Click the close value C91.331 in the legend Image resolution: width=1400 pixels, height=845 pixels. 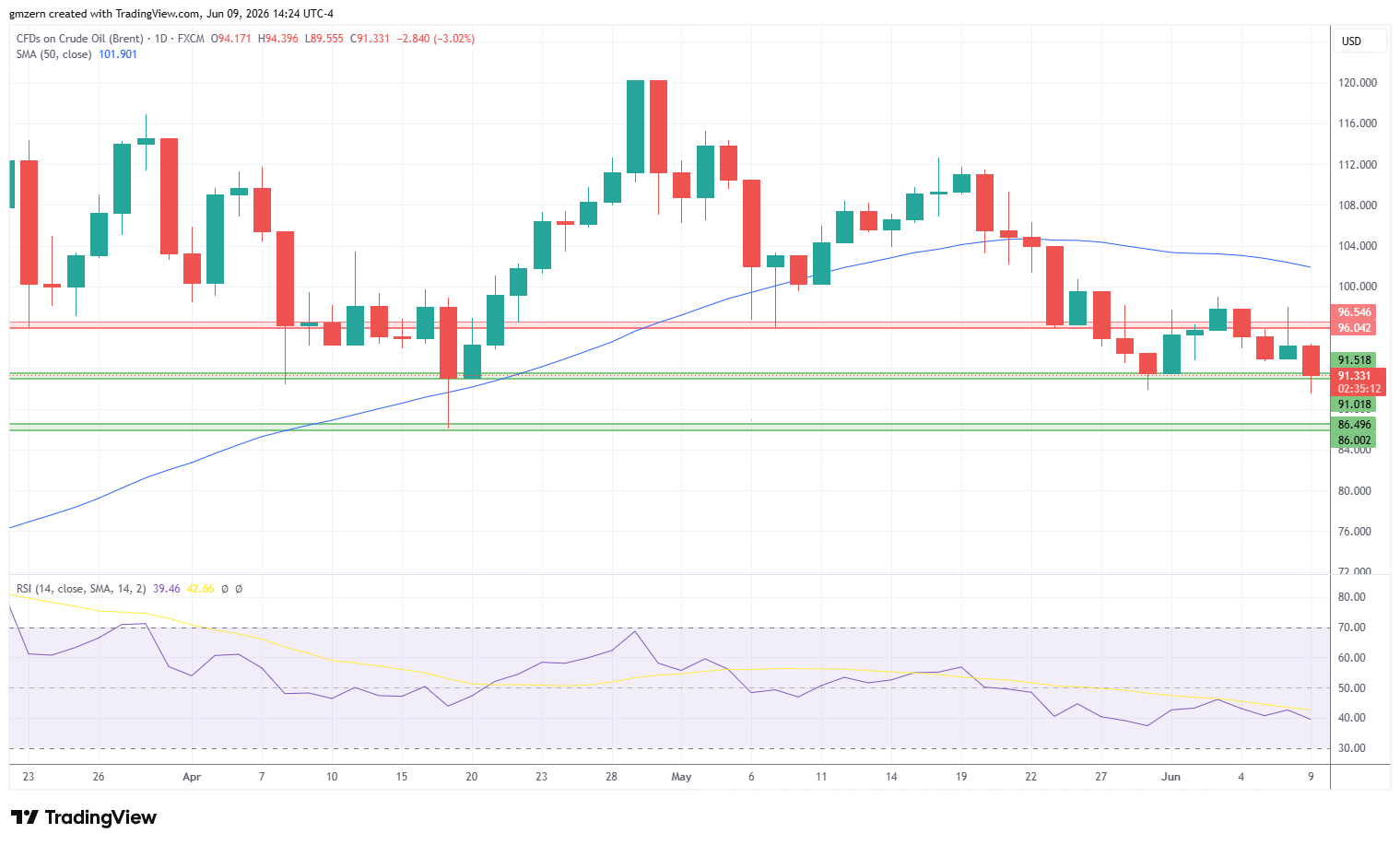pyautogui.click(x=371, y=39)
